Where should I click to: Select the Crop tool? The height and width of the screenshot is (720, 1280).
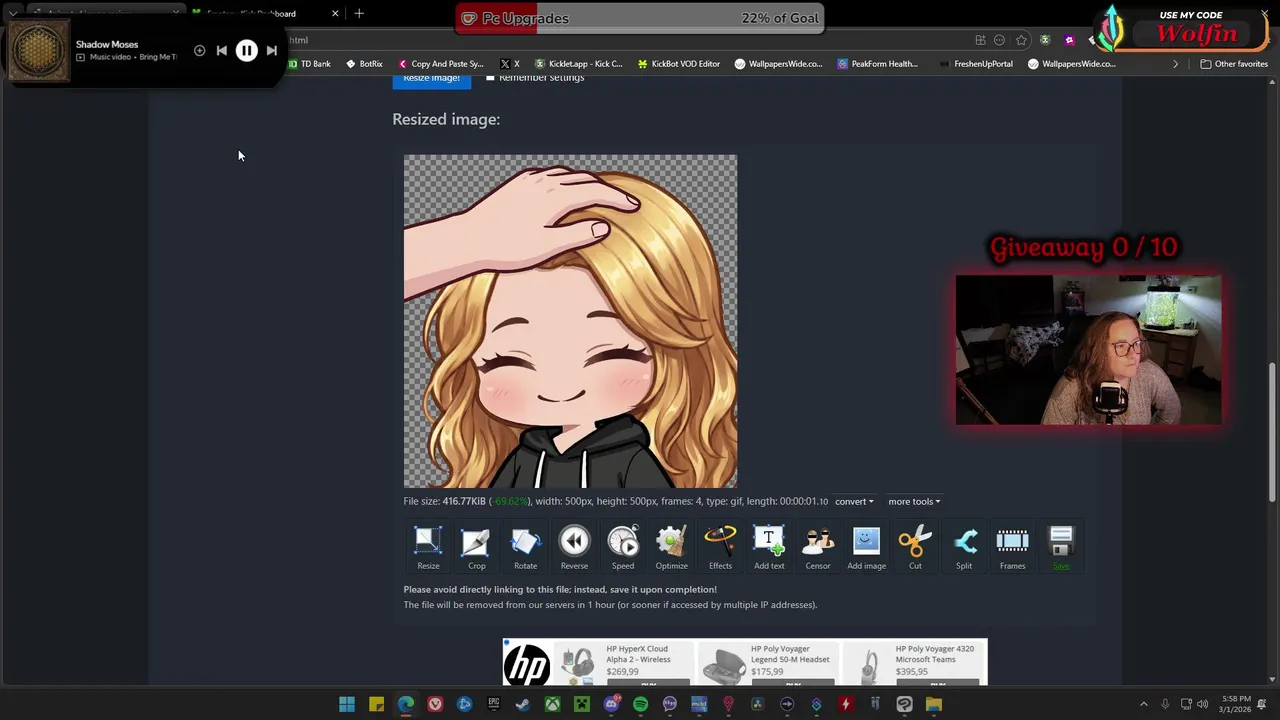[476, 548]
